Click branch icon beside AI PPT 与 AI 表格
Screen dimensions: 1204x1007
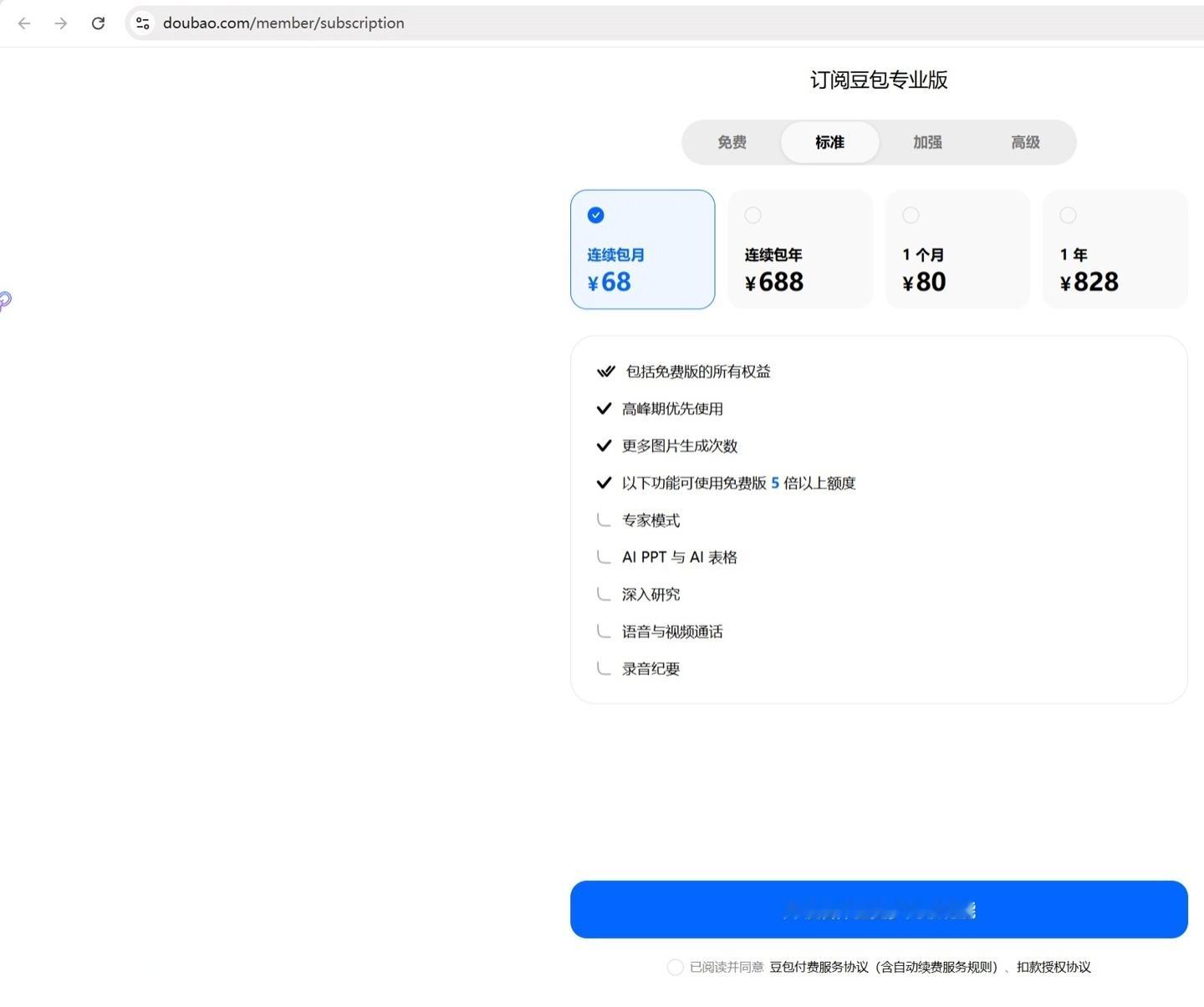pyautogui.click(x=604, y=556)
